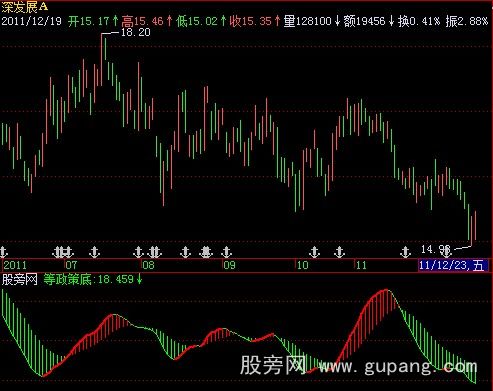Click the 股旁网 label above indicator panel
493x391 pixels.
19,279
